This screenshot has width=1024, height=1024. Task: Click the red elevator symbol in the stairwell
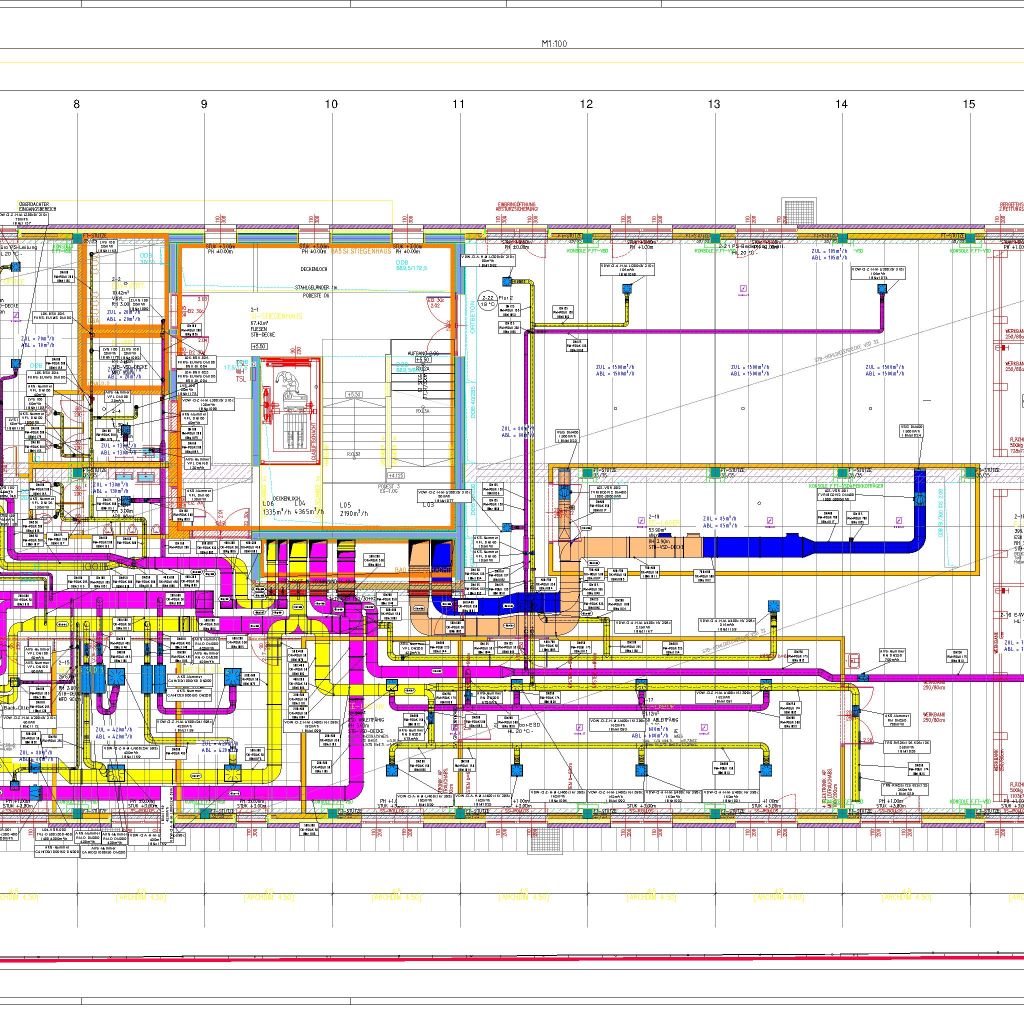pos(291,406)
